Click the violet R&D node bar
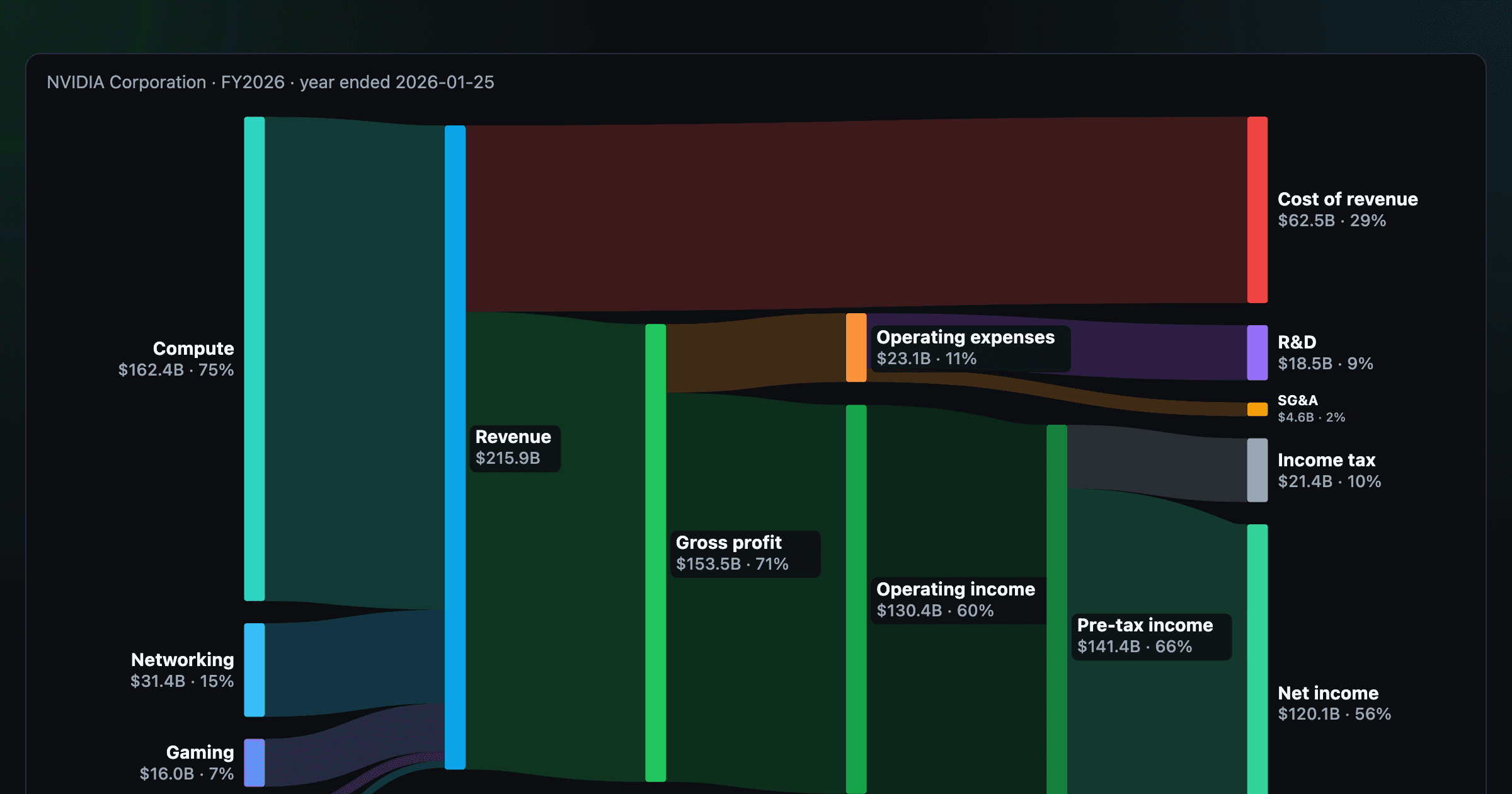Viewport: 1512px width, 794px height. [x=1257, y=353]
